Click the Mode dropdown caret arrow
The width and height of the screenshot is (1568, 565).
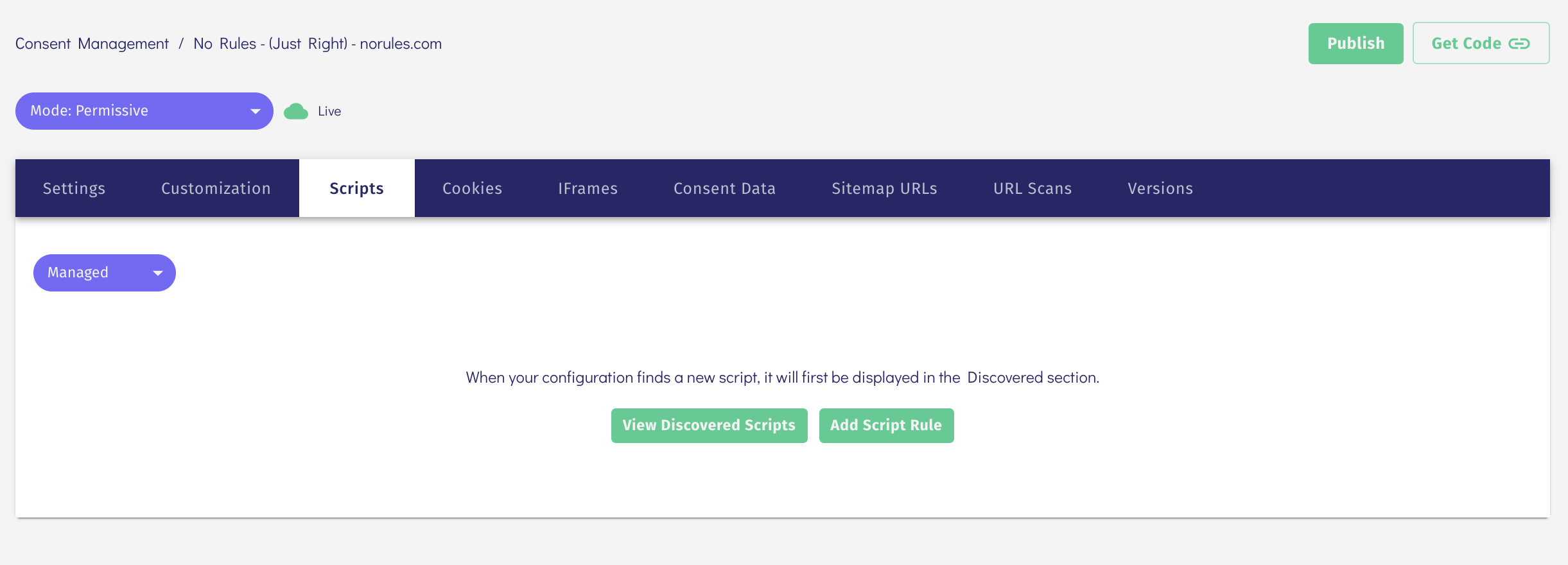(256, 112)
